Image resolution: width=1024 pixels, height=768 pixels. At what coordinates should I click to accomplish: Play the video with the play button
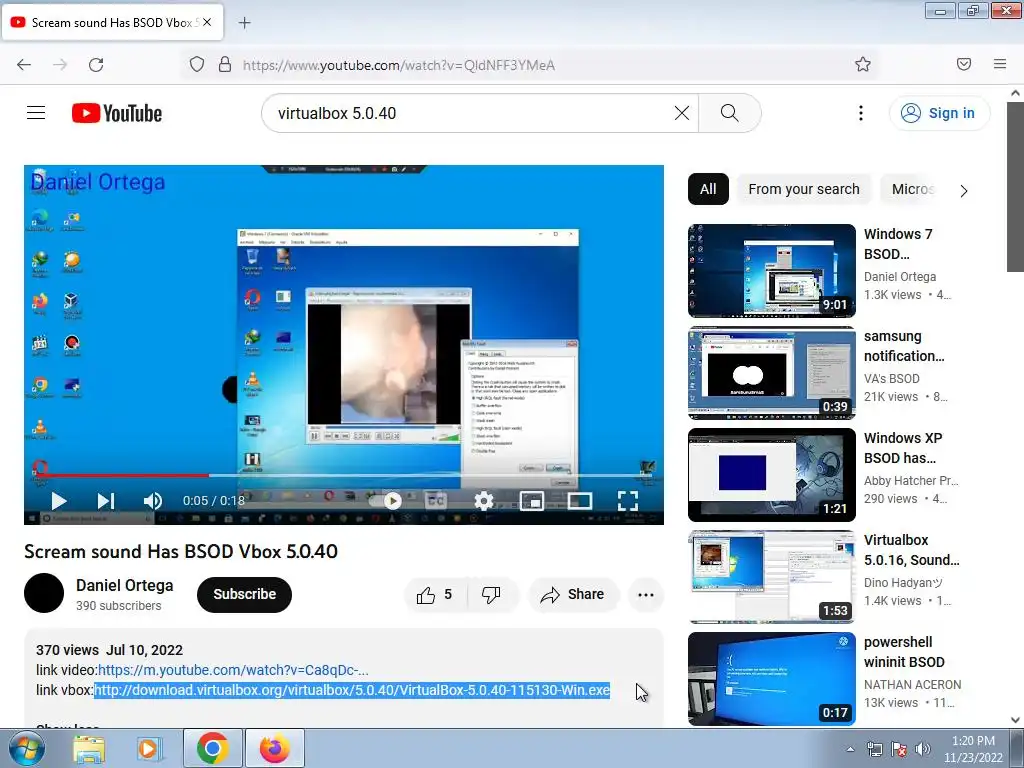pos(59,501)
